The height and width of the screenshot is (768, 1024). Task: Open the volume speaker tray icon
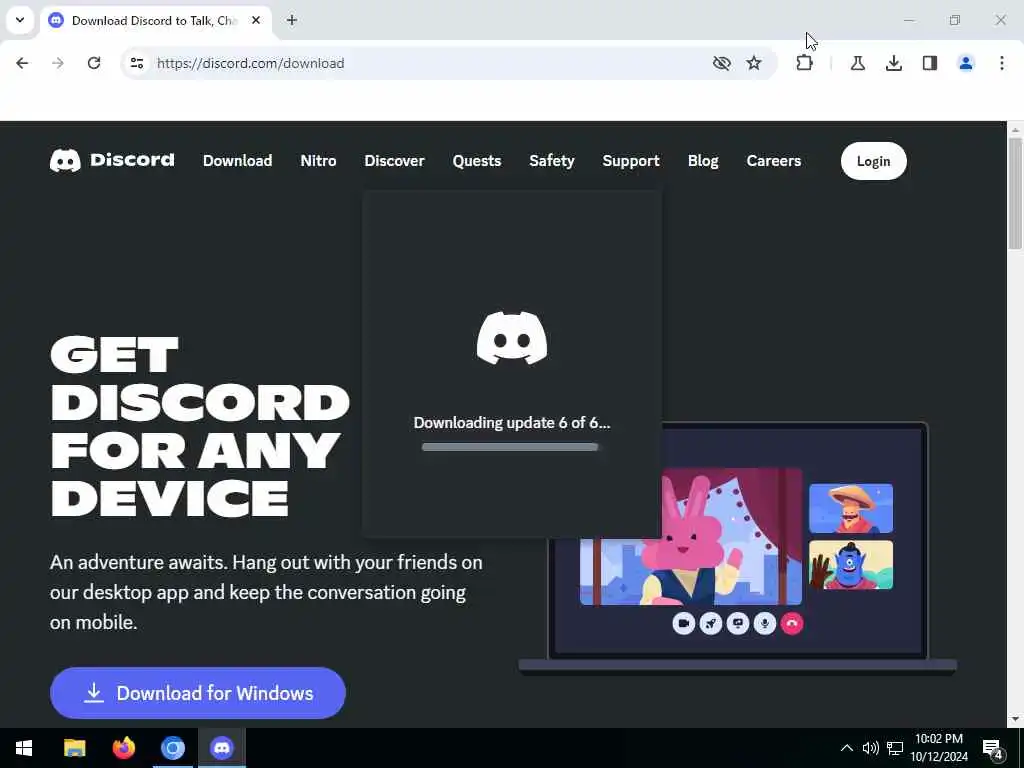click(871, 748)
